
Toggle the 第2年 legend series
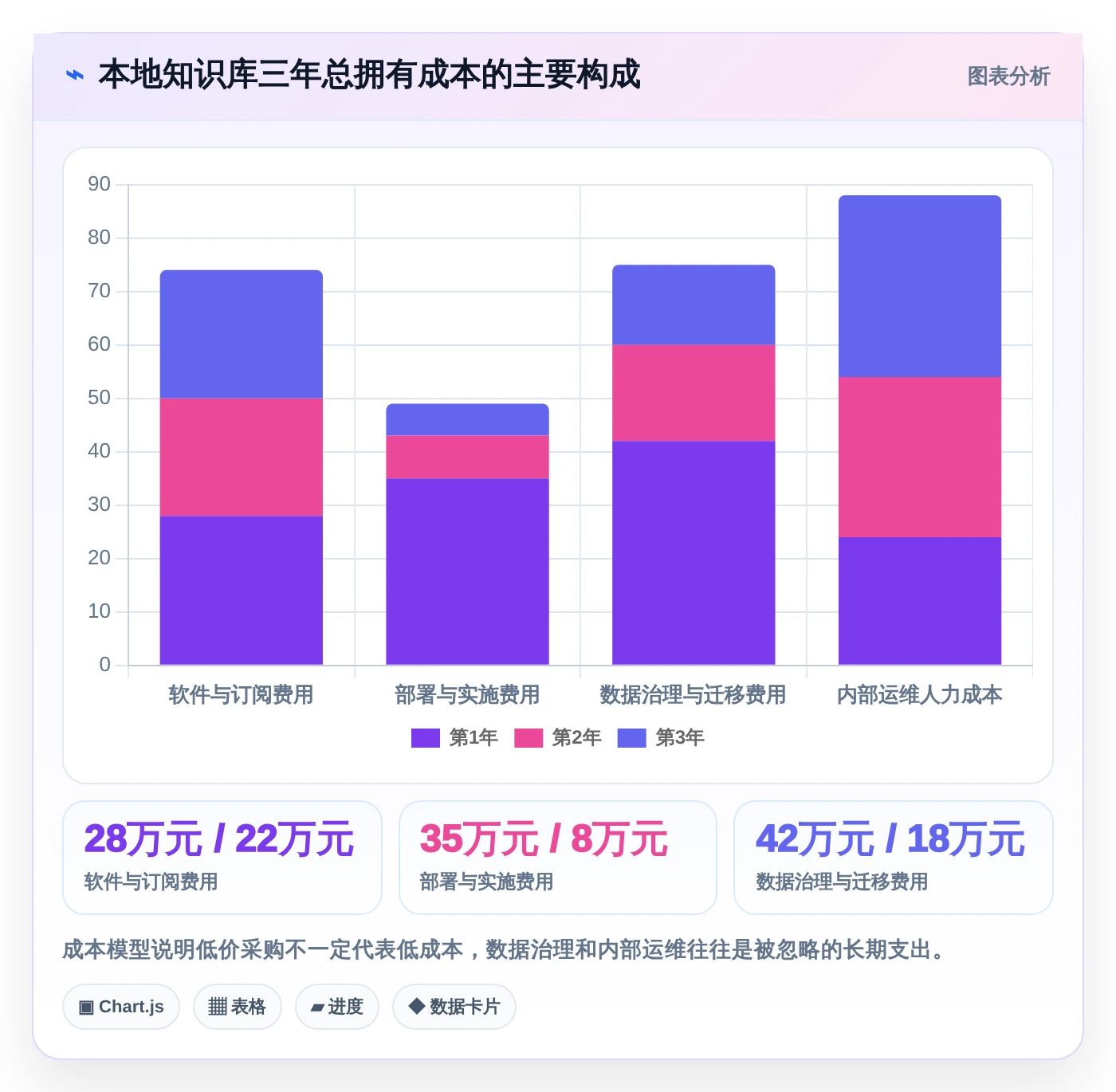[557, 738]
